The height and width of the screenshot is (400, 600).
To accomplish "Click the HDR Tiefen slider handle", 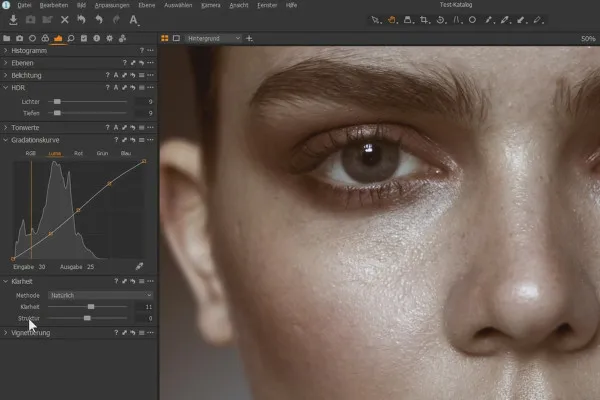I will (57, 113).
